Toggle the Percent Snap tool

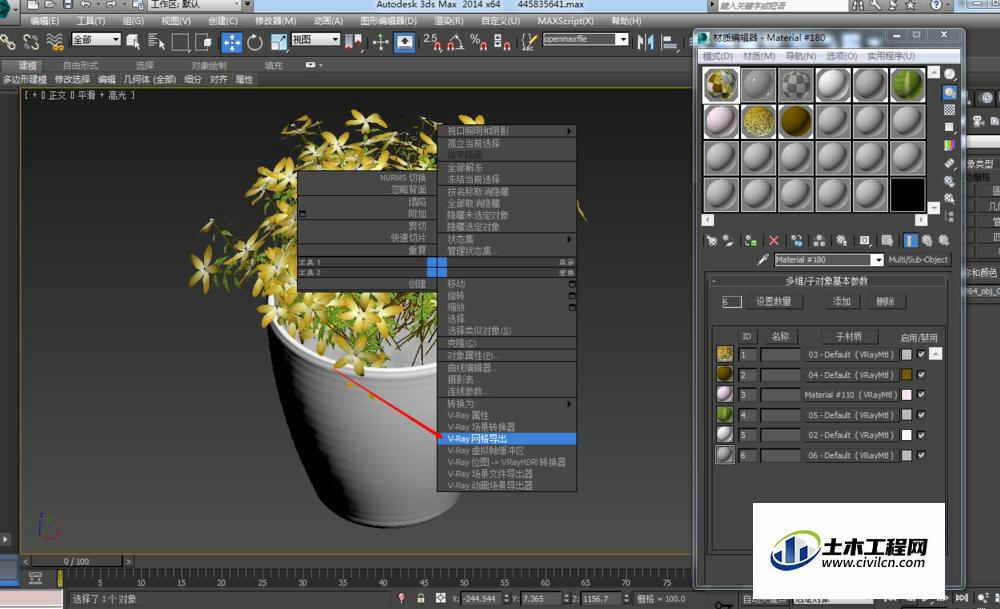click(478, 42)
